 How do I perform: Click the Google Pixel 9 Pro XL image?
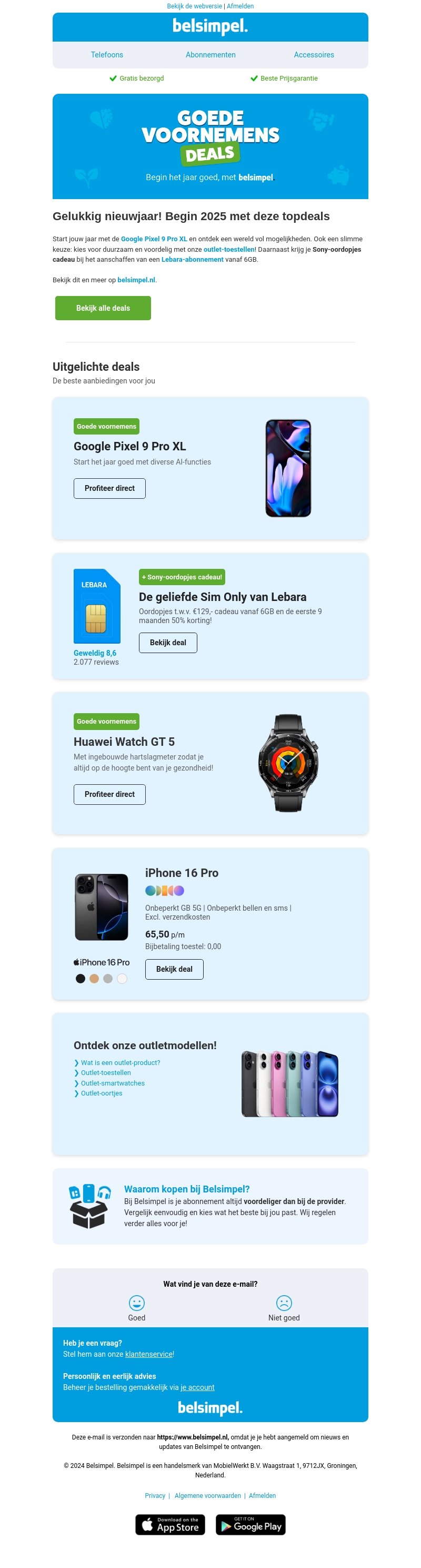tap(288, 468)
